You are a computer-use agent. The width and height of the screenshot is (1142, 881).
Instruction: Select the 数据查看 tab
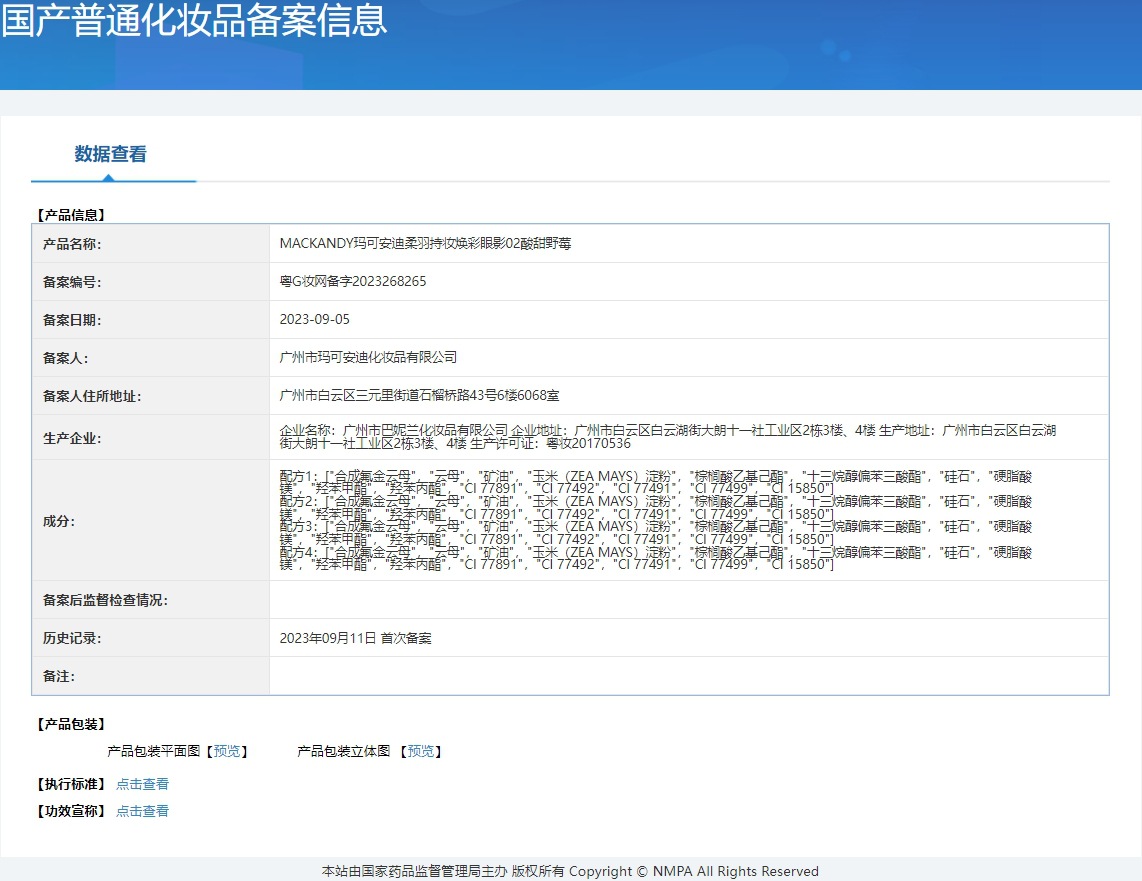click(111, 154)
